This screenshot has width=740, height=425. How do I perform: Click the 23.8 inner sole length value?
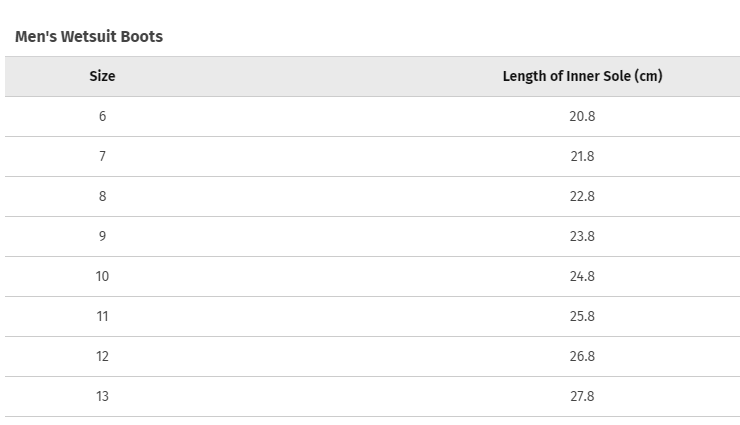[582, 236]
